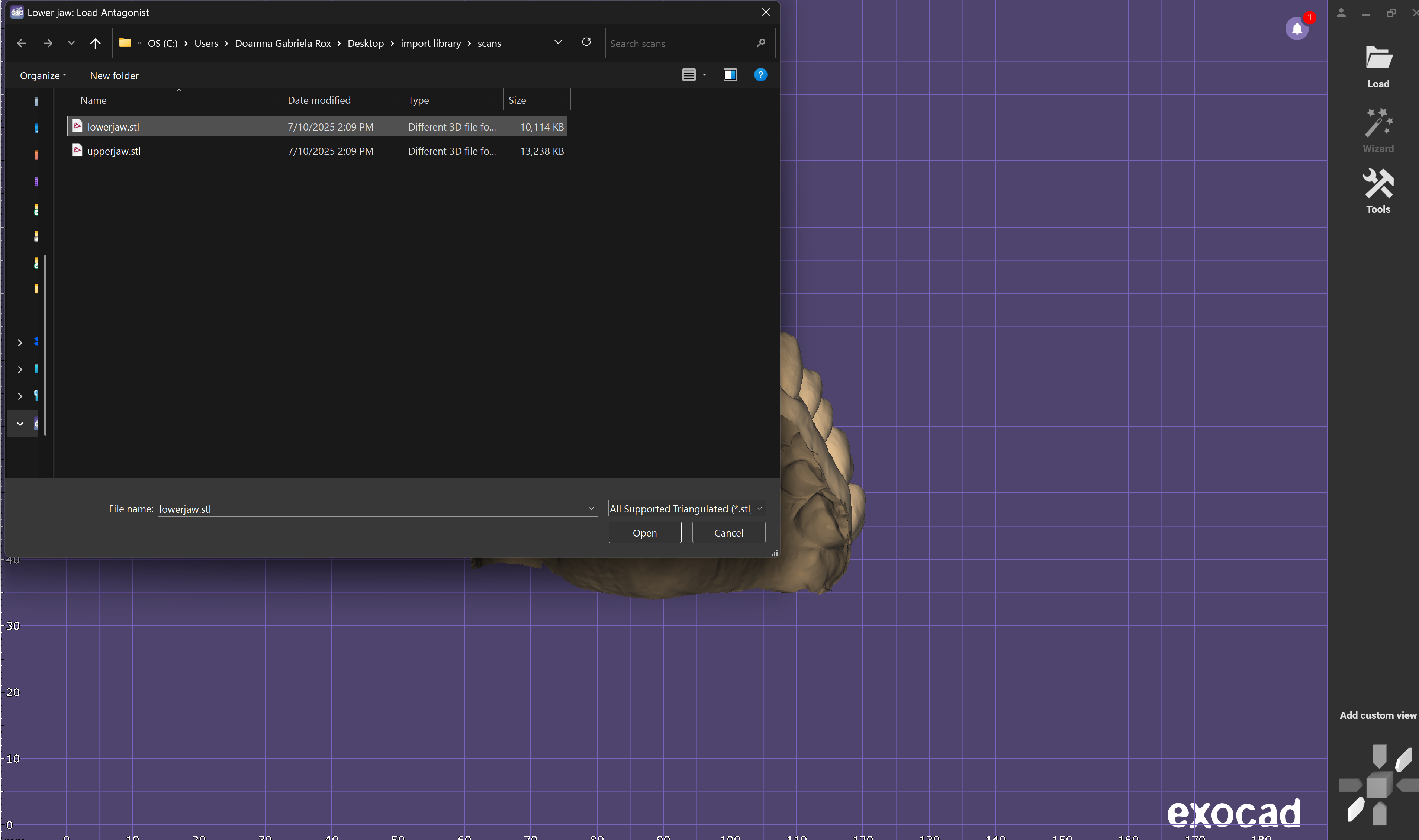This screenshot has width=1419, height=840.
Task: Open the Wizard magic wand tool
Action: 1378,123
